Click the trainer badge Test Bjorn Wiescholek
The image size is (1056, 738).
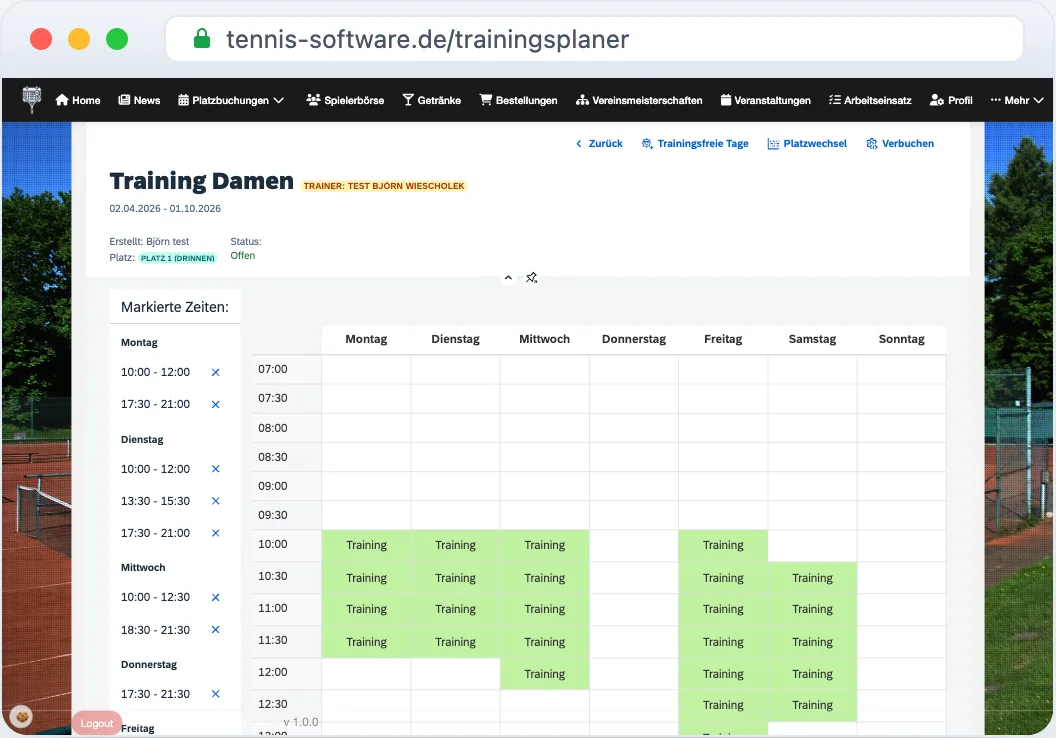(x=384, y=186)
